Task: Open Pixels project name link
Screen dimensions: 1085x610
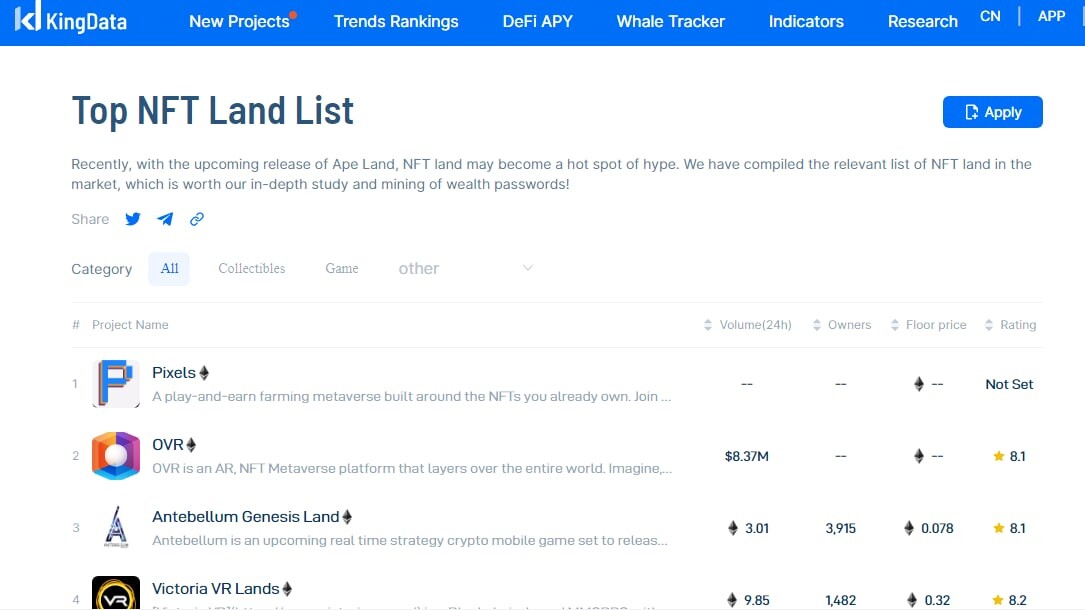Action: click(174, 373)
